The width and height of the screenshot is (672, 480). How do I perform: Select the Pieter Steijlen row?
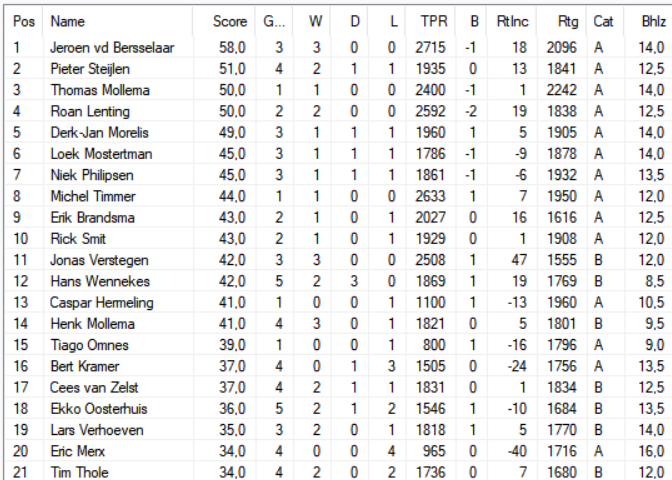click(339, 69)
